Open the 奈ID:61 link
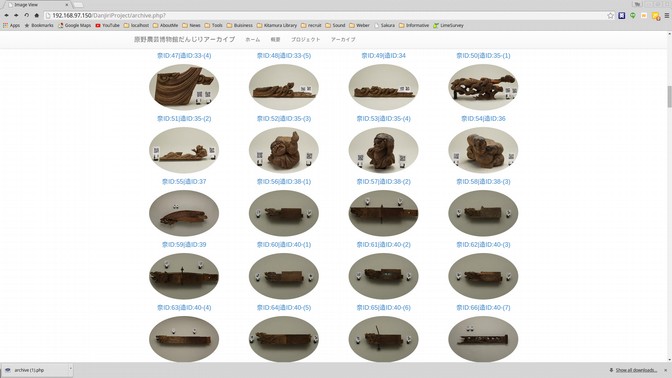The image size is (672, 378). click(384, 245)
